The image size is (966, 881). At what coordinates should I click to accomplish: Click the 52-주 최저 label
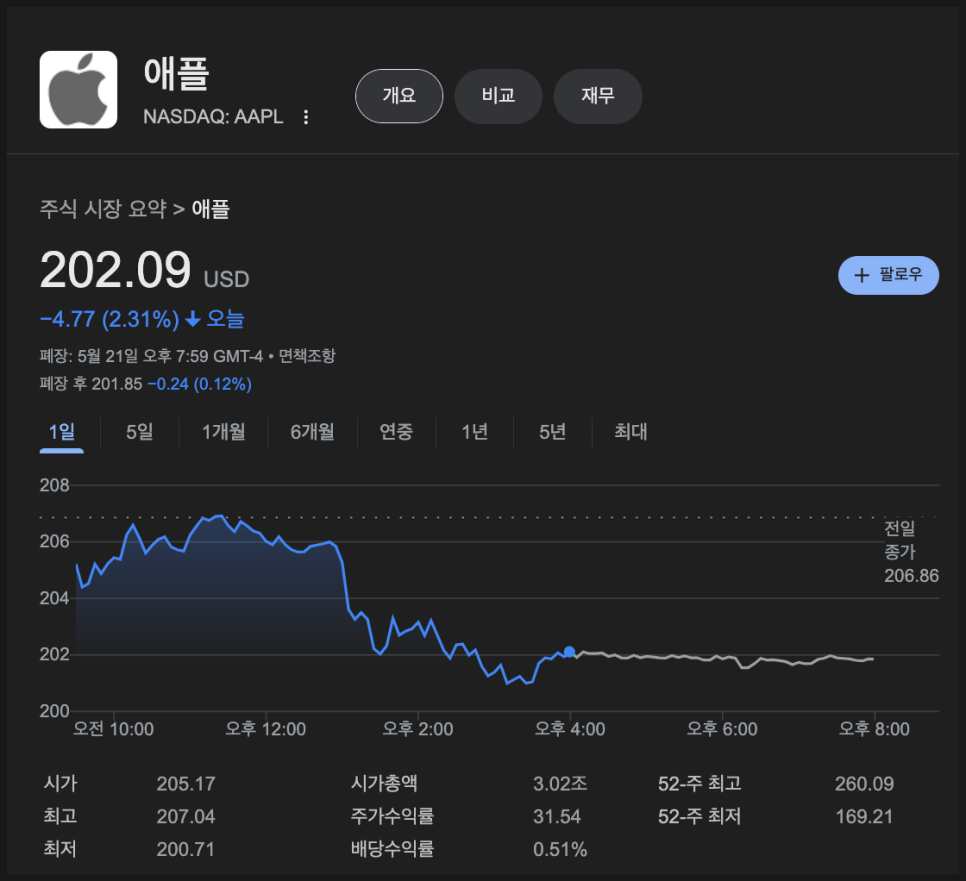tap(699, 816)
